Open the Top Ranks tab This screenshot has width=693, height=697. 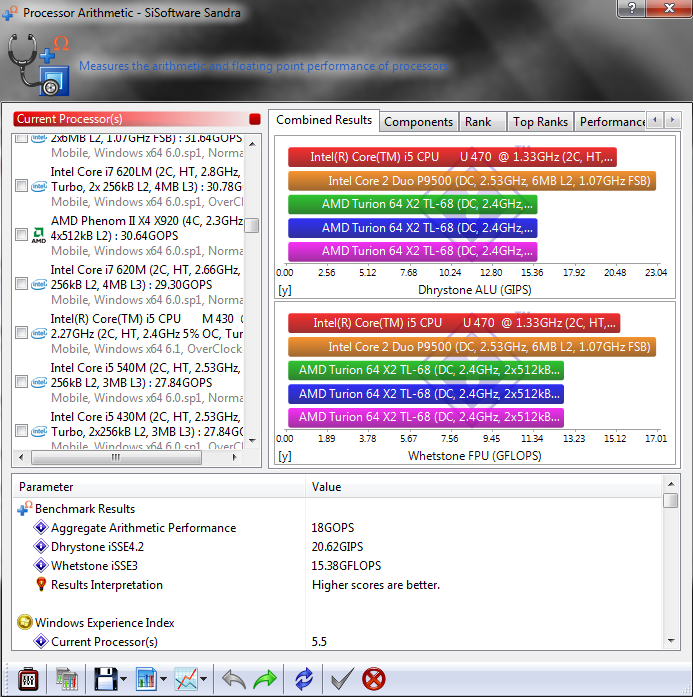tap(540, 122)
